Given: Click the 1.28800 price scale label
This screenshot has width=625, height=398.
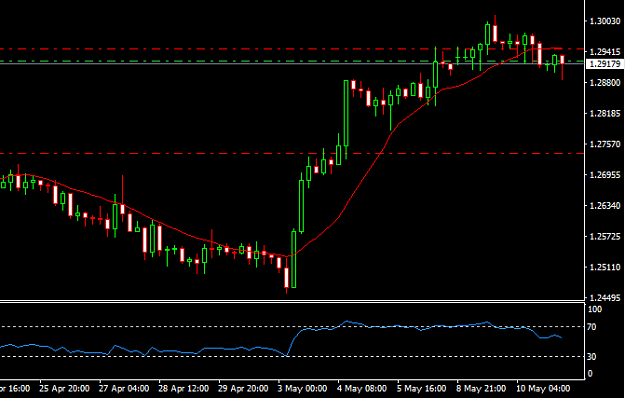Looking at the screenshot, I should pyautogui.click(x=605, y=82).
